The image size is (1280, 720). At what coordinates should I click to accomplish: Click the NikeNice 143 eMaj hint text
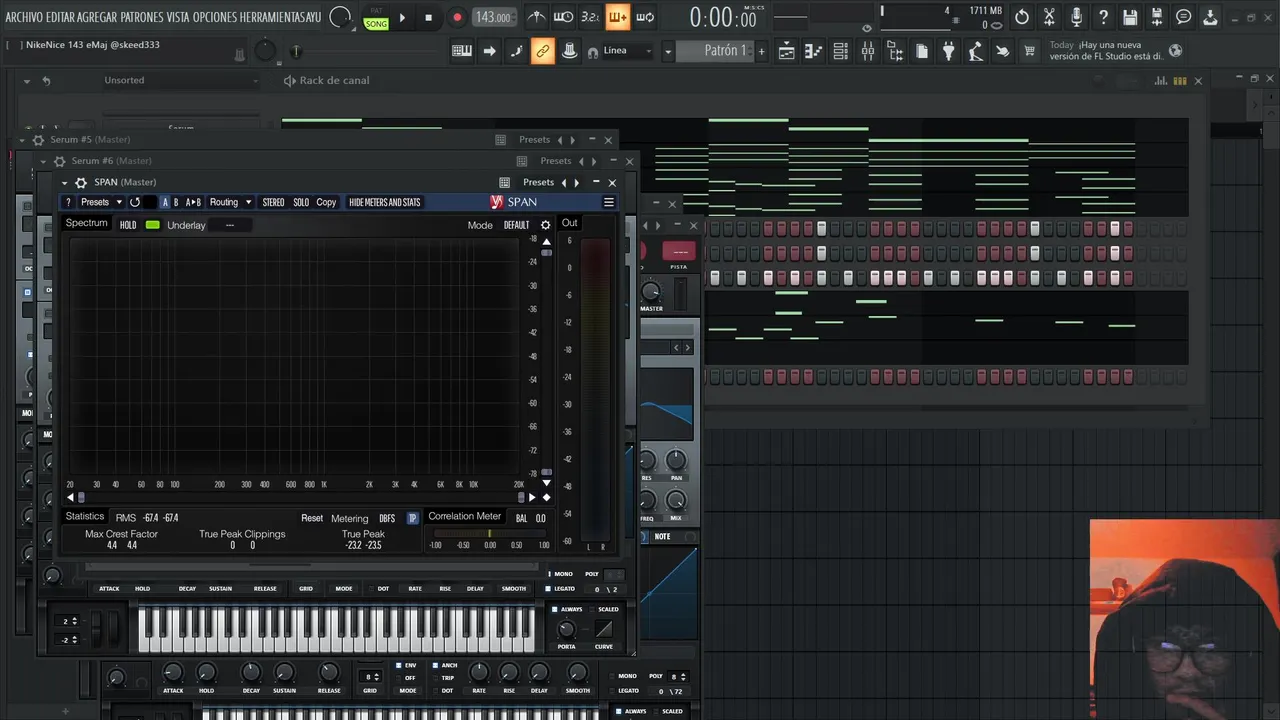(x=92, y=45)
